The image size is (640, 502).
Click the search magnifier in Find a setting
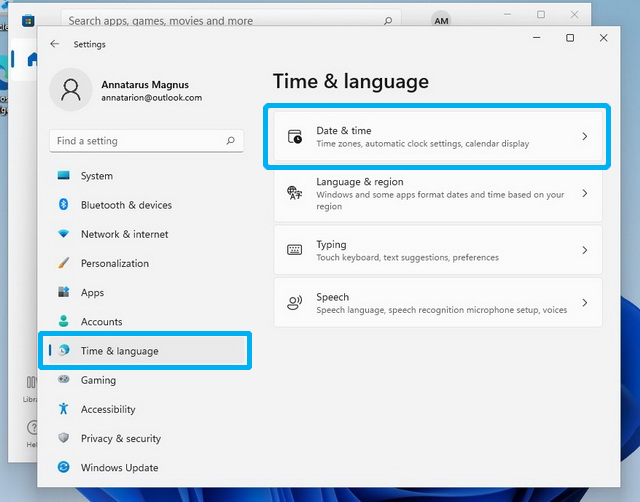point(231,141)
